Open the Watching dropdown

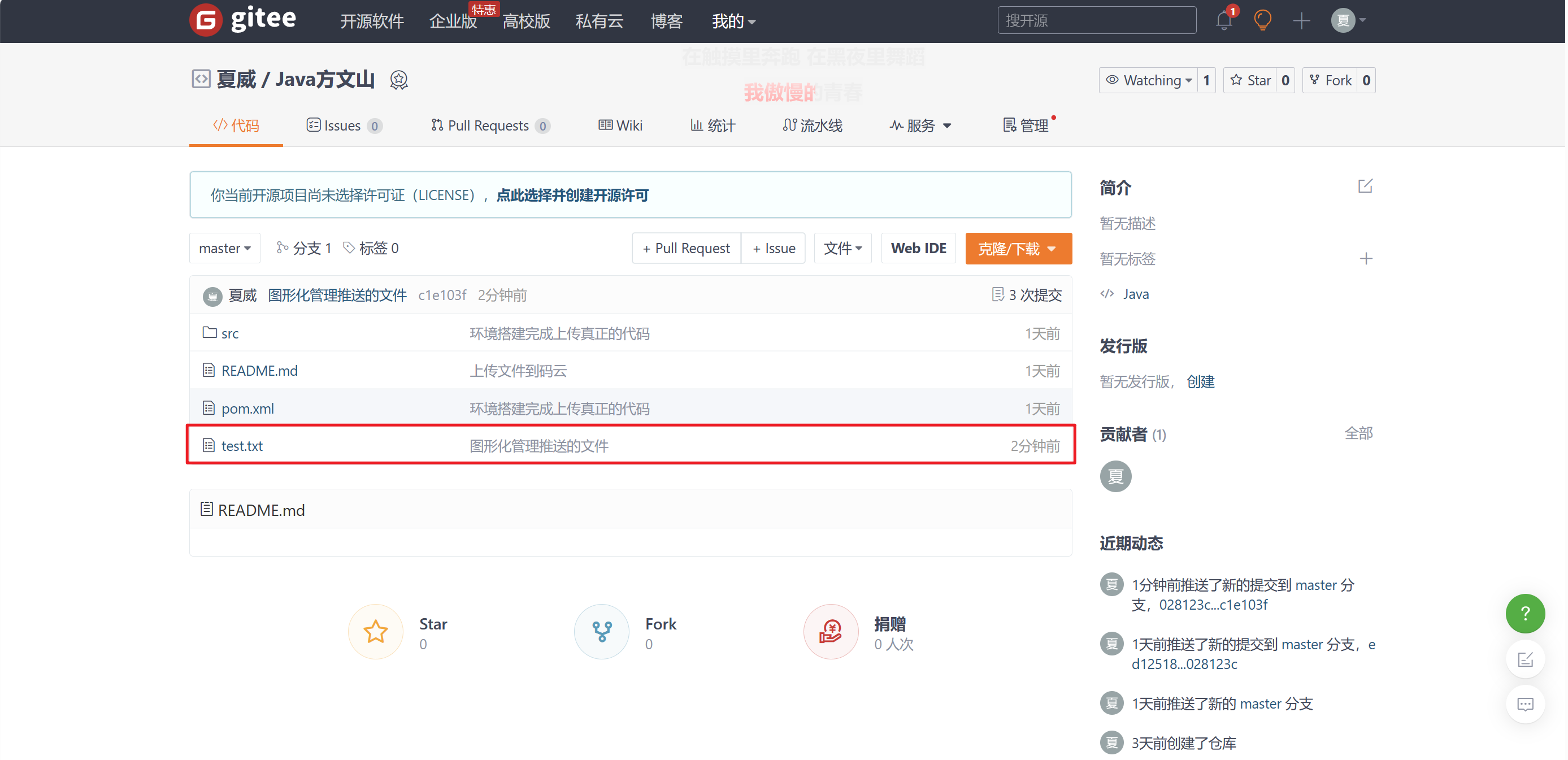coord(1149,80)
